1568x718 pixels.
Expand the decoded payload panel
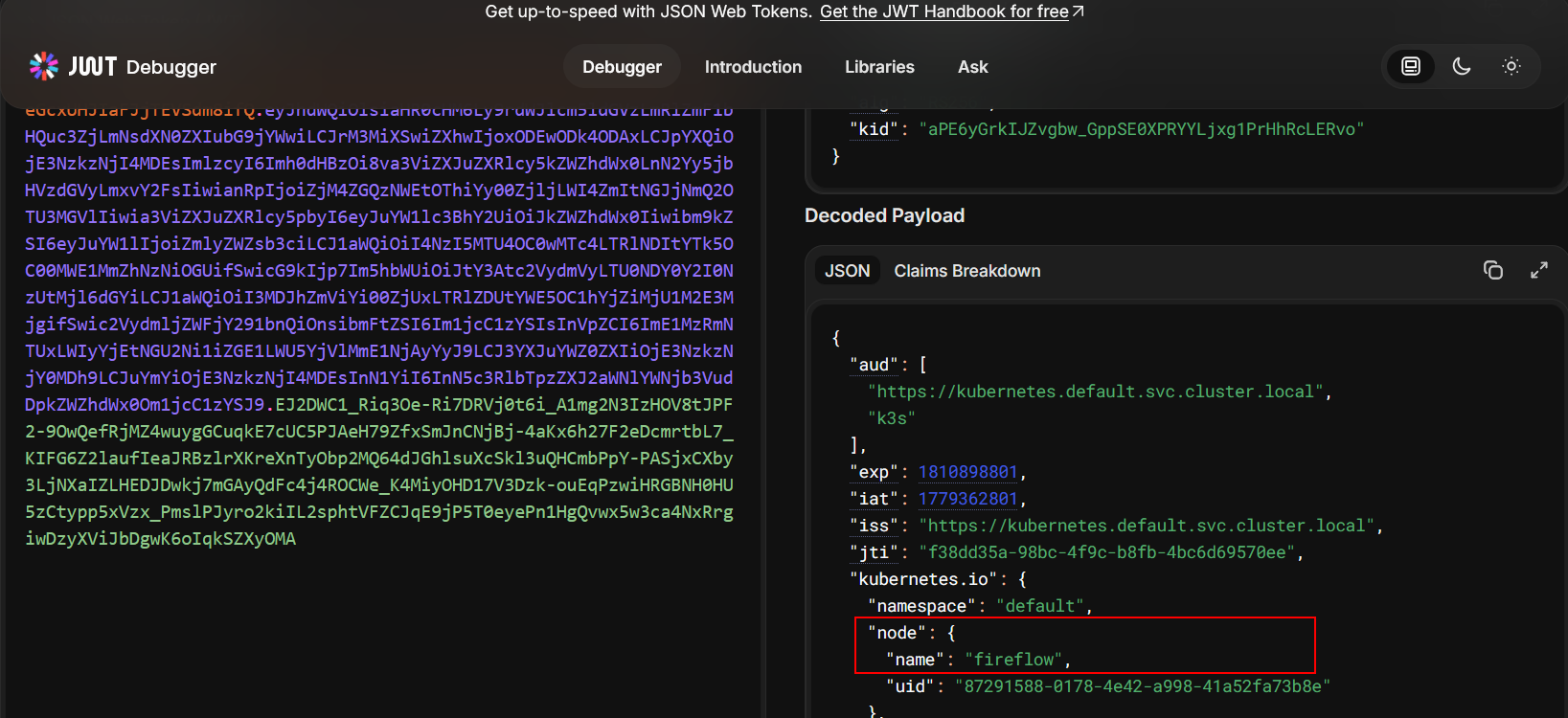1539,270
